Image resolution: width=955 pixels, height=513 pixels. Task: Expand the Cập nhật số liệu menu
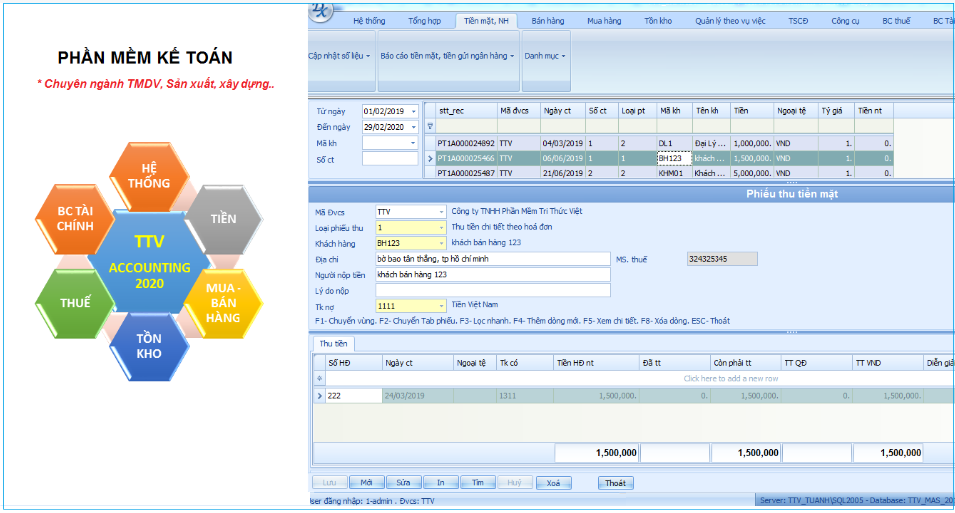pos(340,56)
